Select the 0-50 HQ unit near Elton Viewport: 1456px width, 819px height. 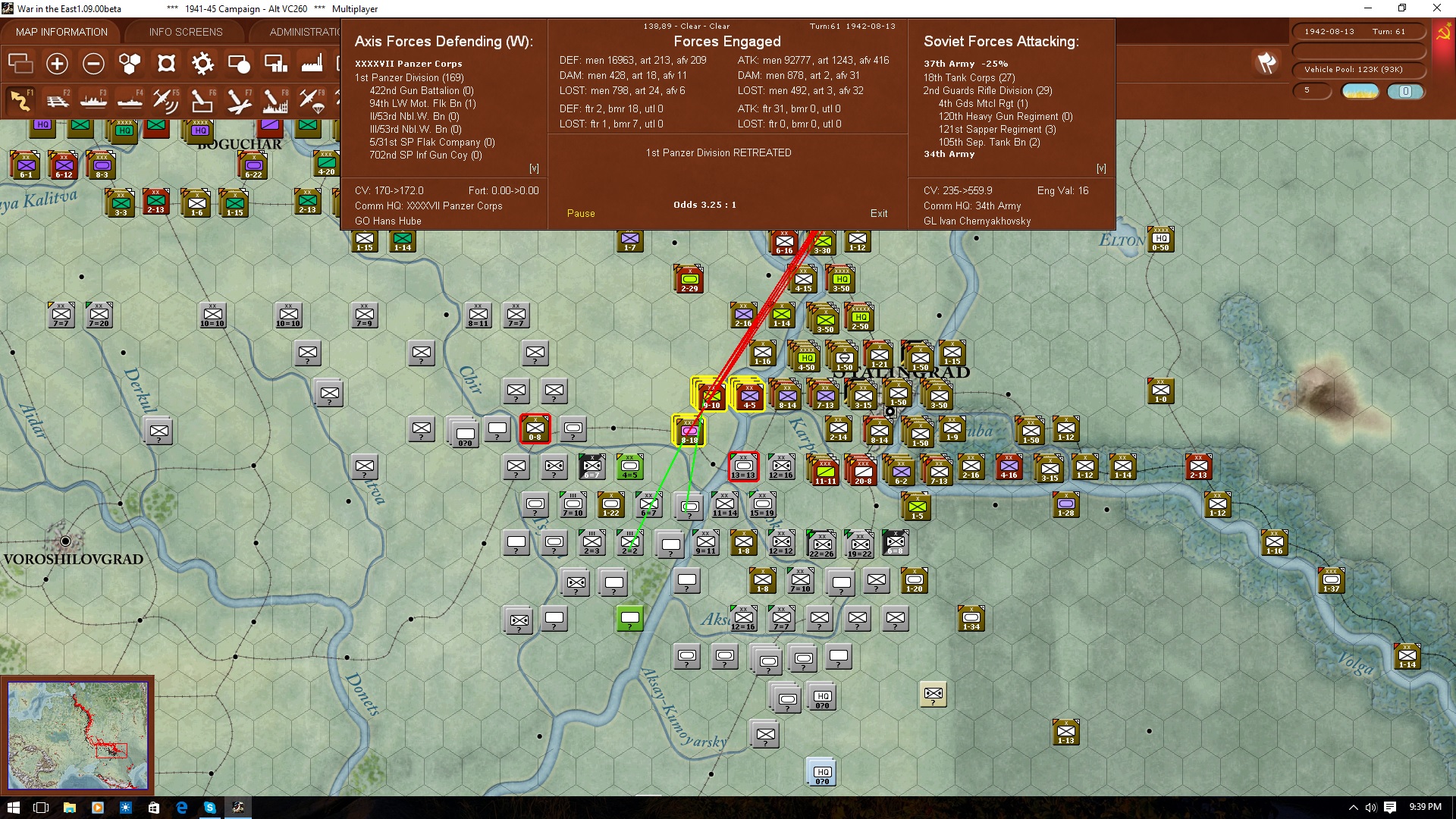pyautogui.click(x=1160, y=240)
